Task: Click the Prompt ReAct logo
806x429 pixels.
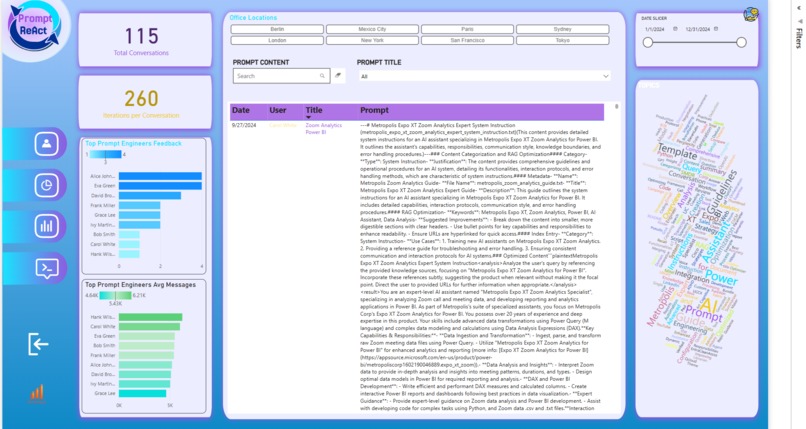Action: [34, 26]
